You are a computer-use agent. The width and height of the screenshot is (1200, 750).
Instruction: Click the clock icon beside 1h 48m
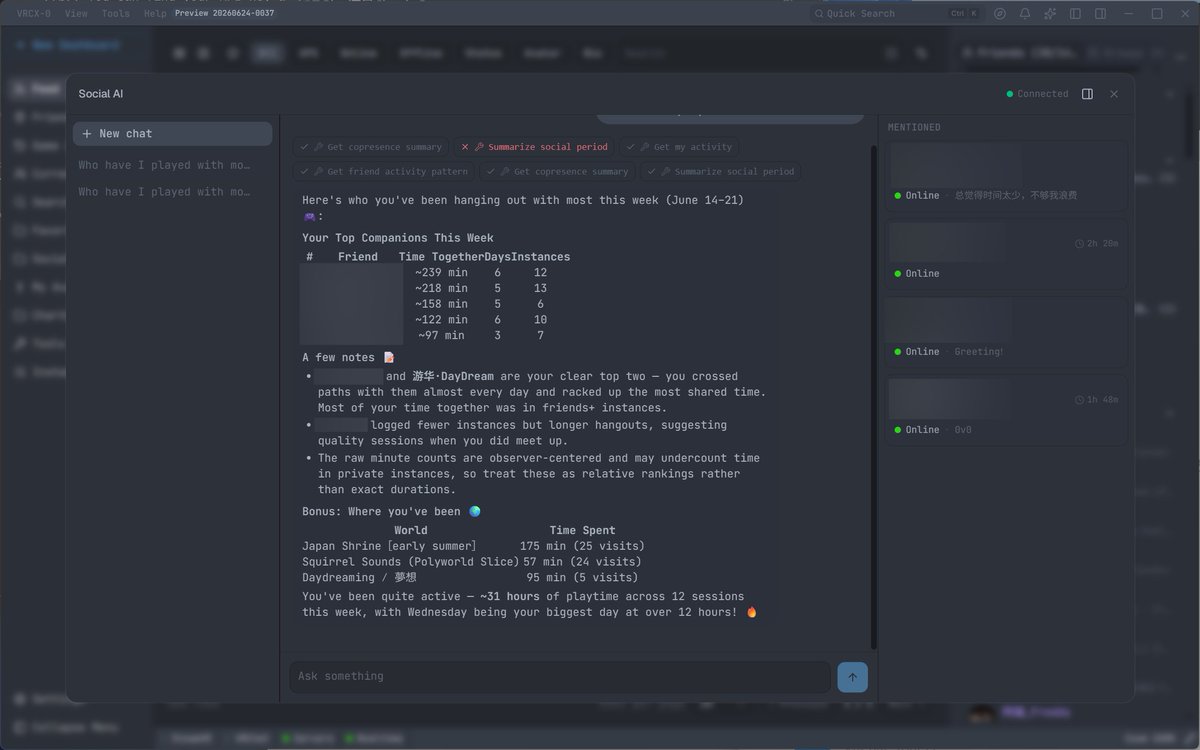pyautogui.click(x=1080, y=400)
